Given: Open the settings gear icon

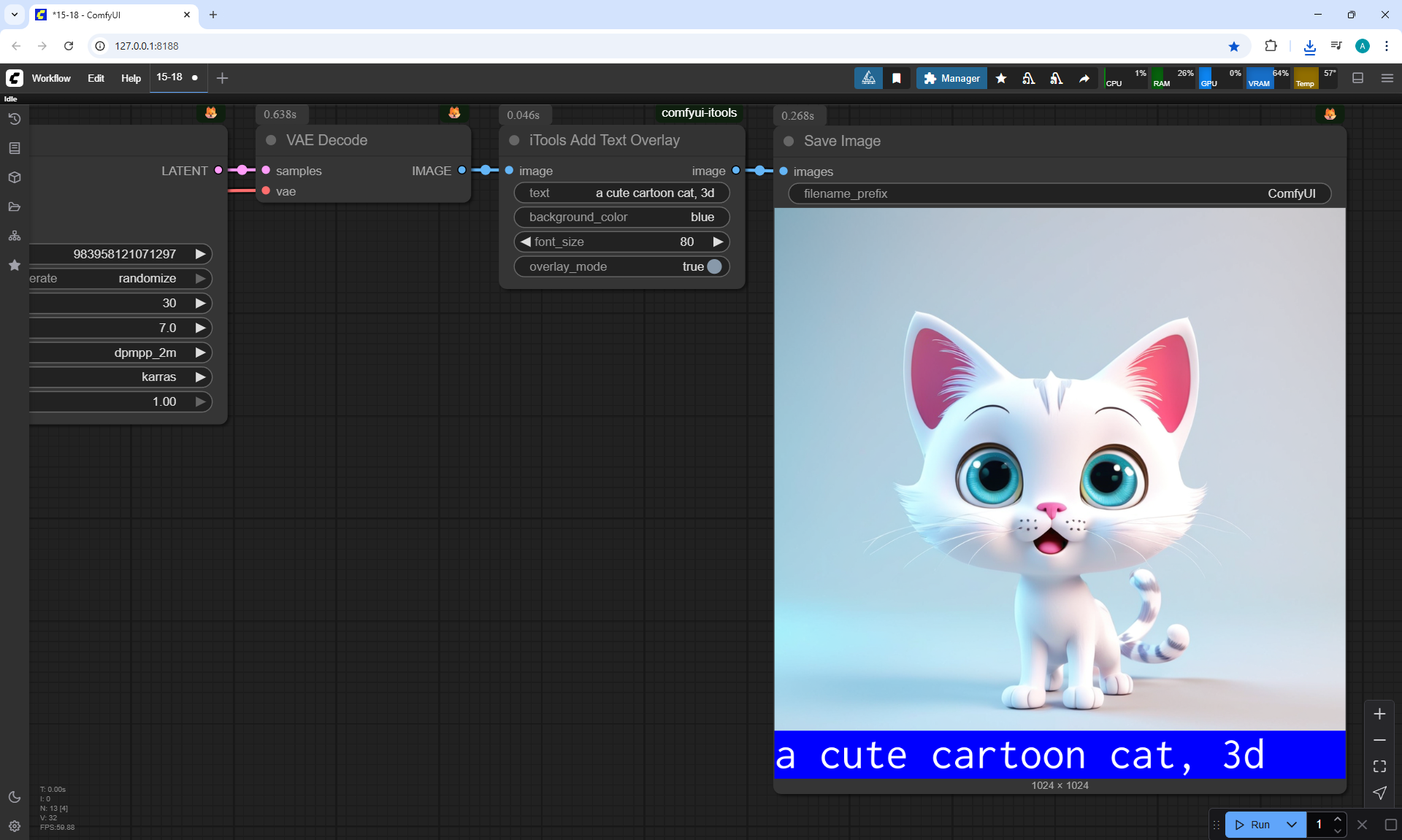Looking at the screenshot, I should [14, 826].
